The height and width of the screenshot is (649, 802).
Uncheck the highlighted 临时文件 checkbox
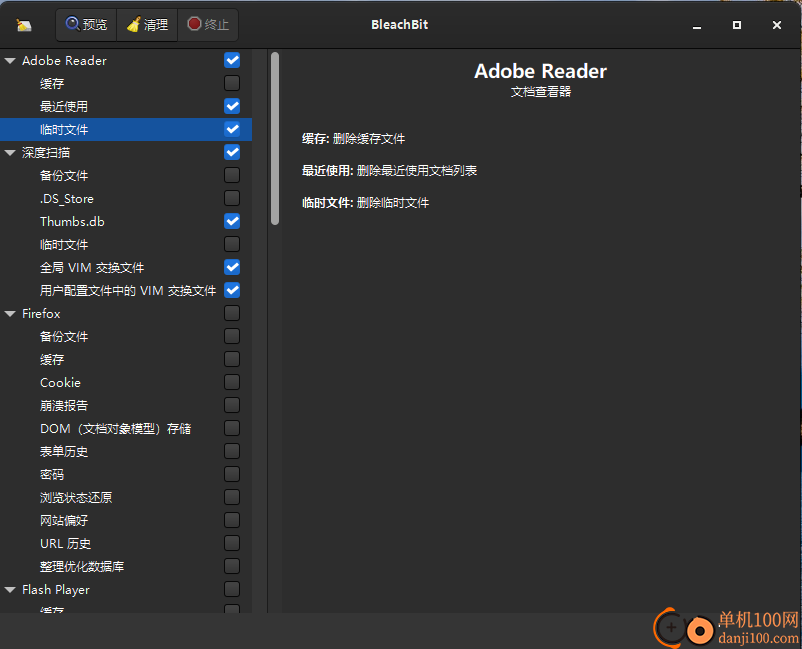[x=232, y=129]
